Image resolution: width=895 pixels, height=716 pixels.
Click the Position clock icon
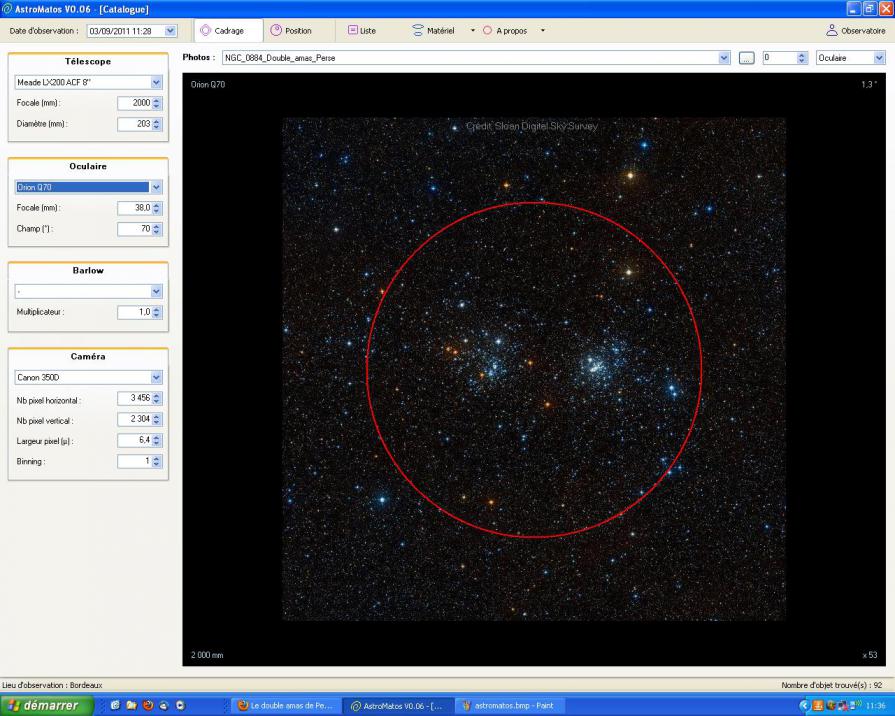click(x=276, y=30)
